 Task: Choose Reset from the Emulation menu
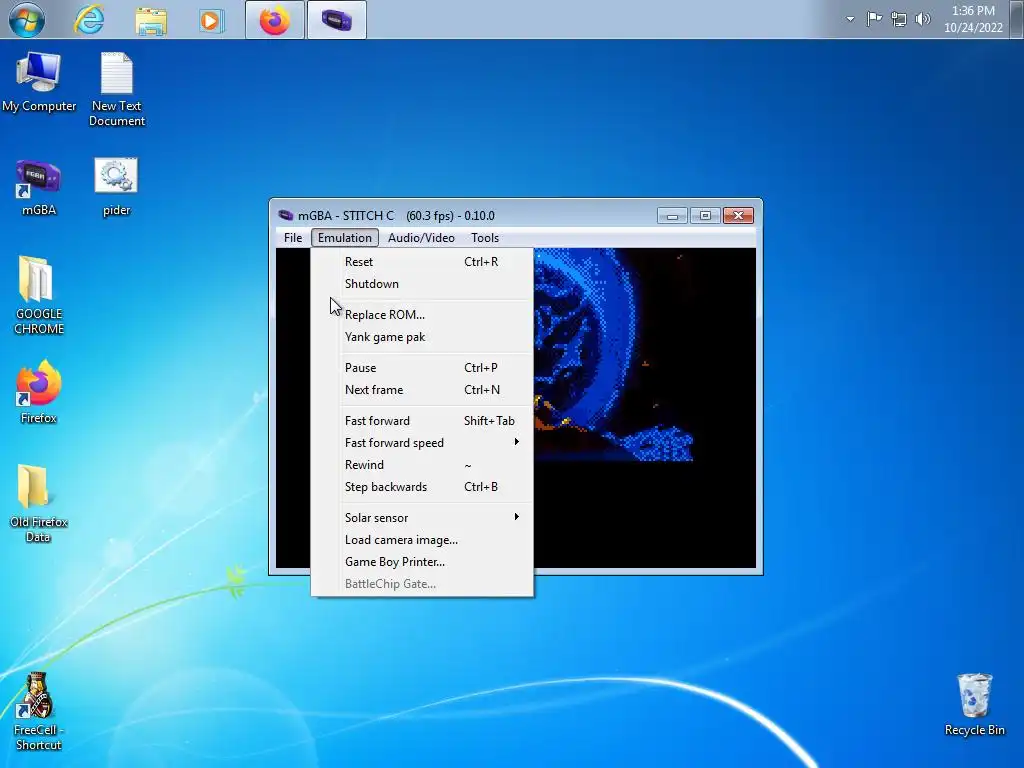pyautogui.click(x=423, y=262)
